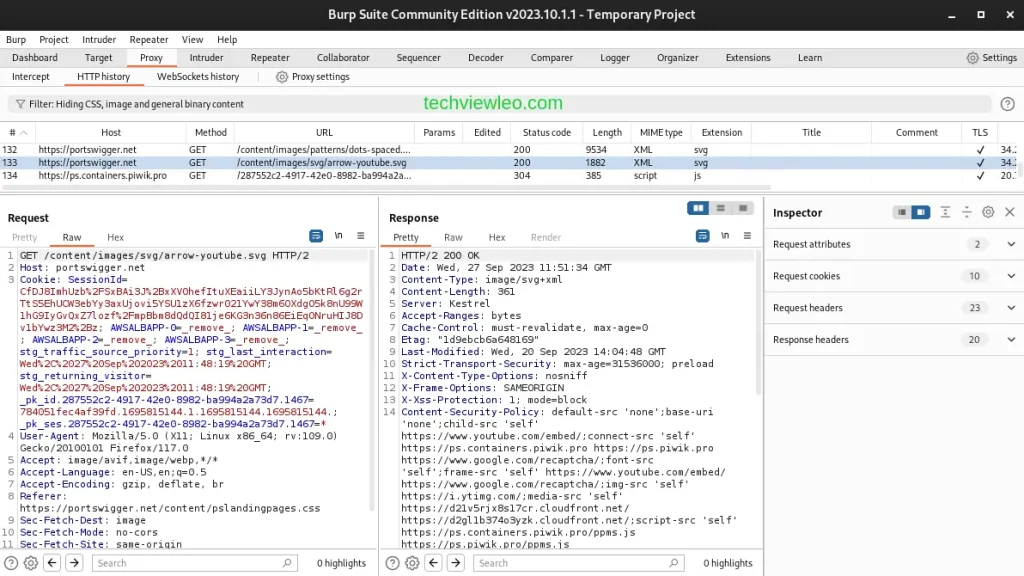Image resolution: width=1024 pixels, height=576 pixels.
Task: Click the filter help question mark icon
Action: tap(1007, 104)
